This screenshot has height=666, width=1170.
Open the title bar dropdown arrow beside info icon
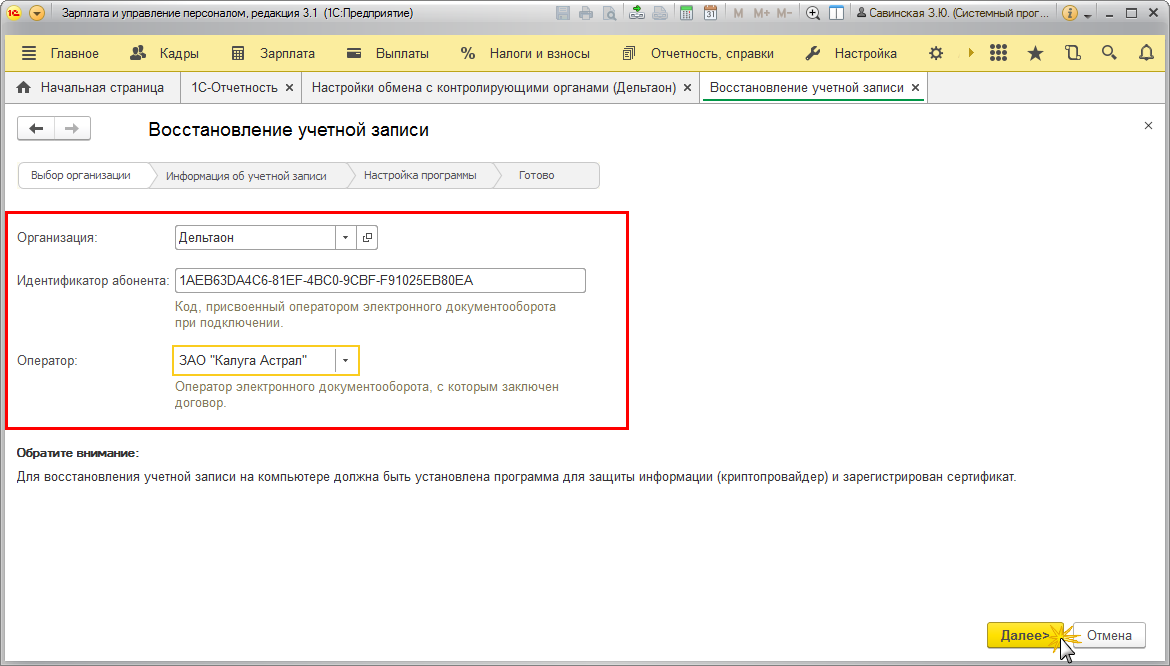tap(1088, 16)
